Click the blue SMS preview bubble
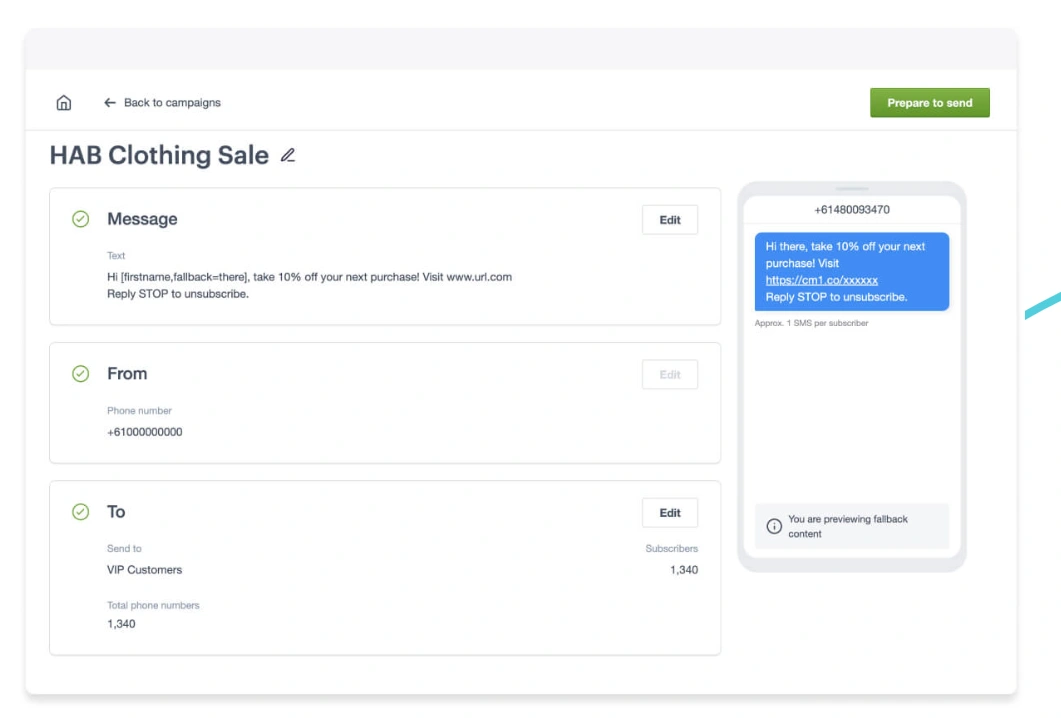 coord(852,272)
